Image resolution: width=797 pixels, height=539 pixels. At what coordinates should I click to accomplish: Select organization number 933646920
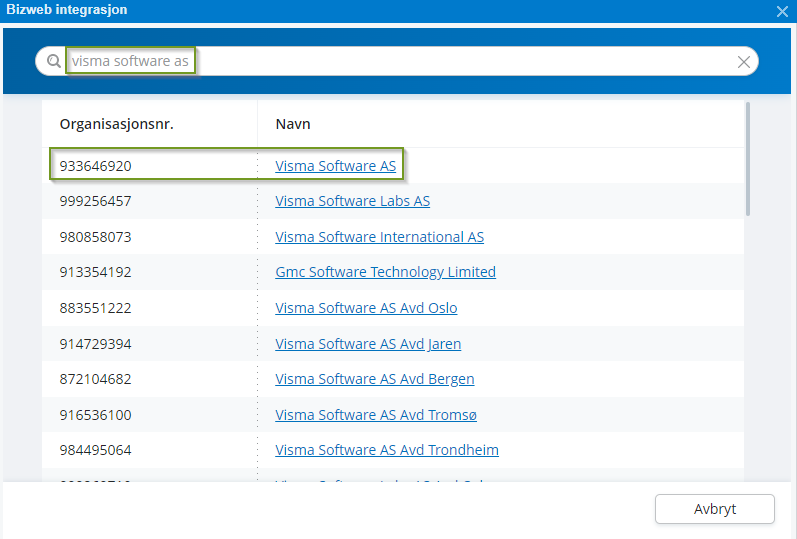click(96, 166)
